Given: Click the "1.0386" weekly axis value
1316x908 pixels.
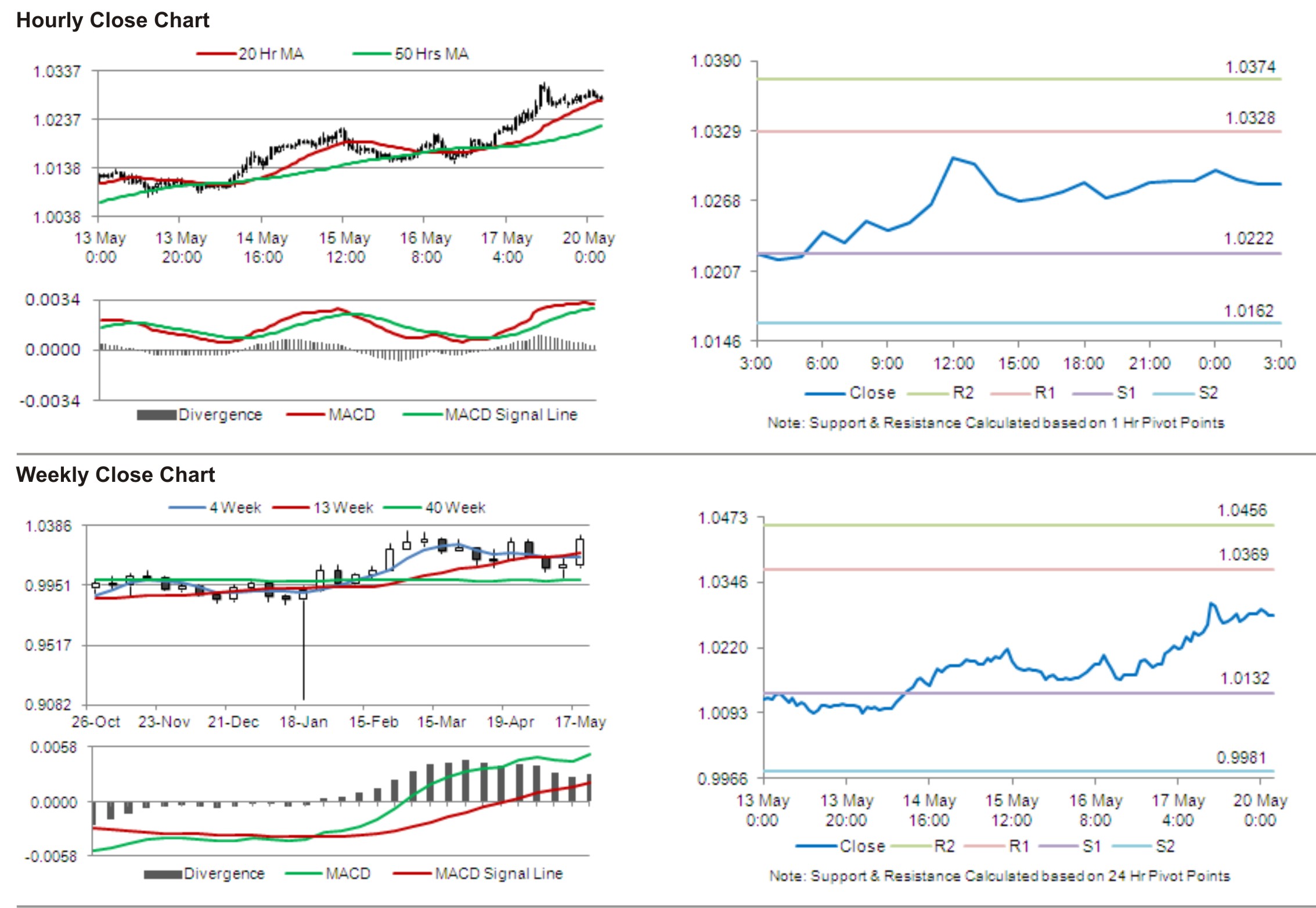Looking at the screenshot, I should point(48,527).
